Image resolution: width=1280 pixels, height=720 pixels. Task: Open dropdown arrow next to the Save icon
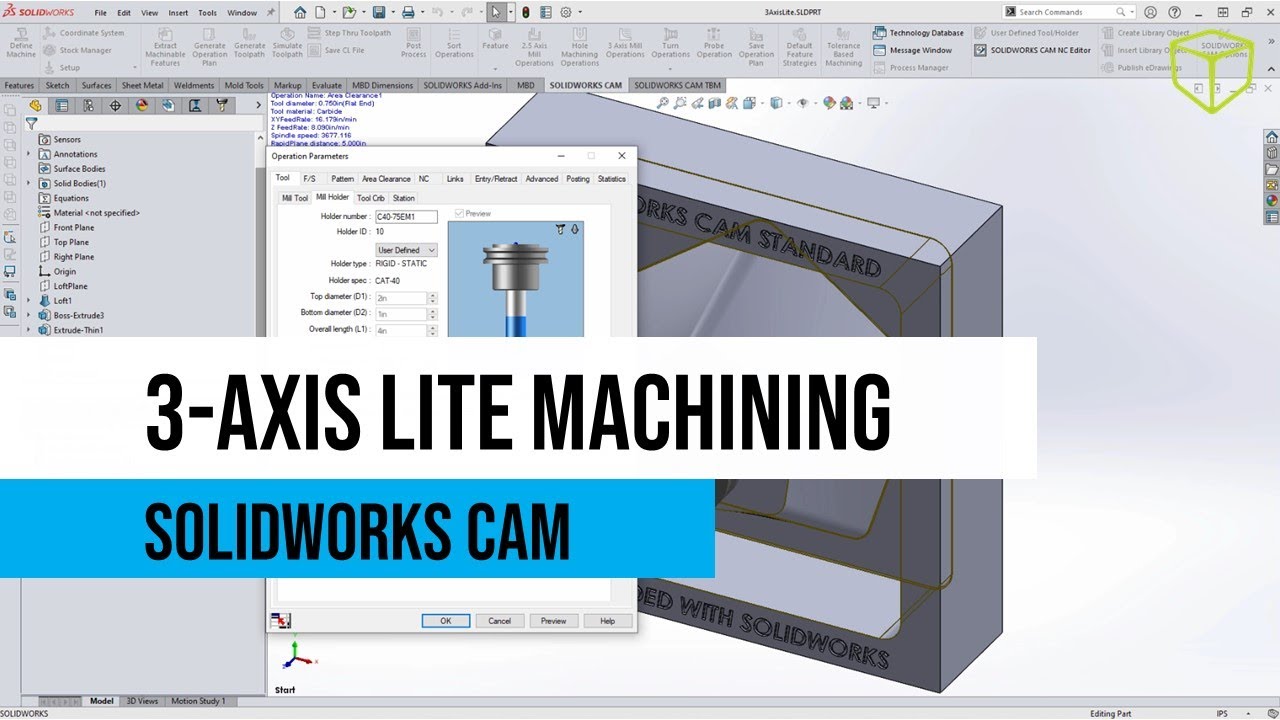point(391,13)
